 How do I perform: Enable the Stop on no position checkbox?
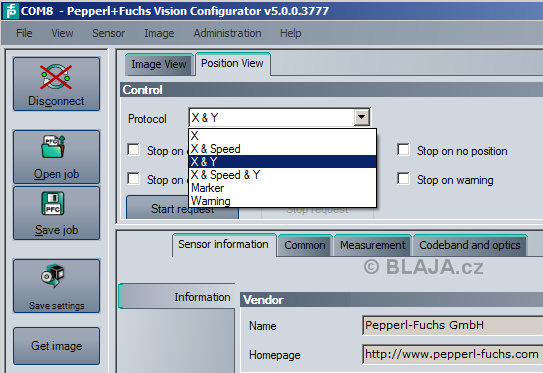(x=403, y=150)
